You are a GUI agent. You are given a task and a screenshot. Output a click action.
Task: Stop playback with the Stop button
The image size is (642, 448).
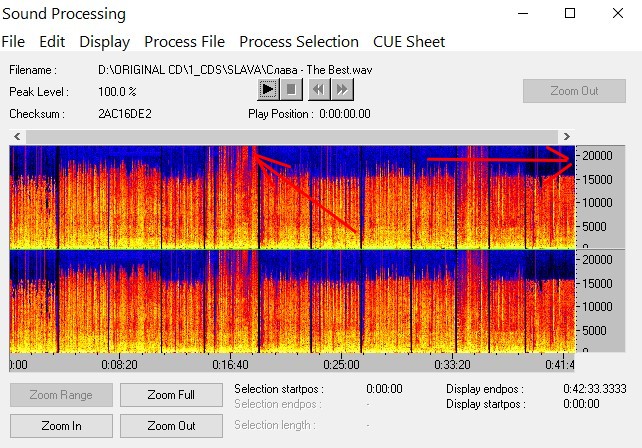pos(291,89)
